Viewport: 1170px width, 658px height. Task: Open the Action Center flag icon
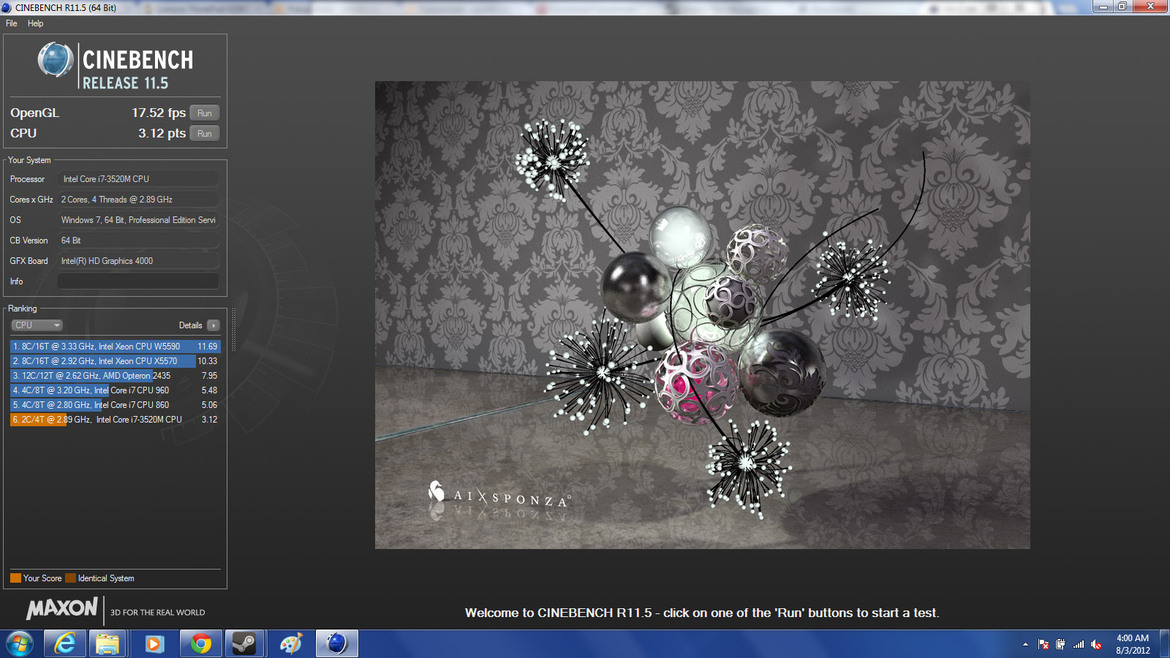[1043, 645]
